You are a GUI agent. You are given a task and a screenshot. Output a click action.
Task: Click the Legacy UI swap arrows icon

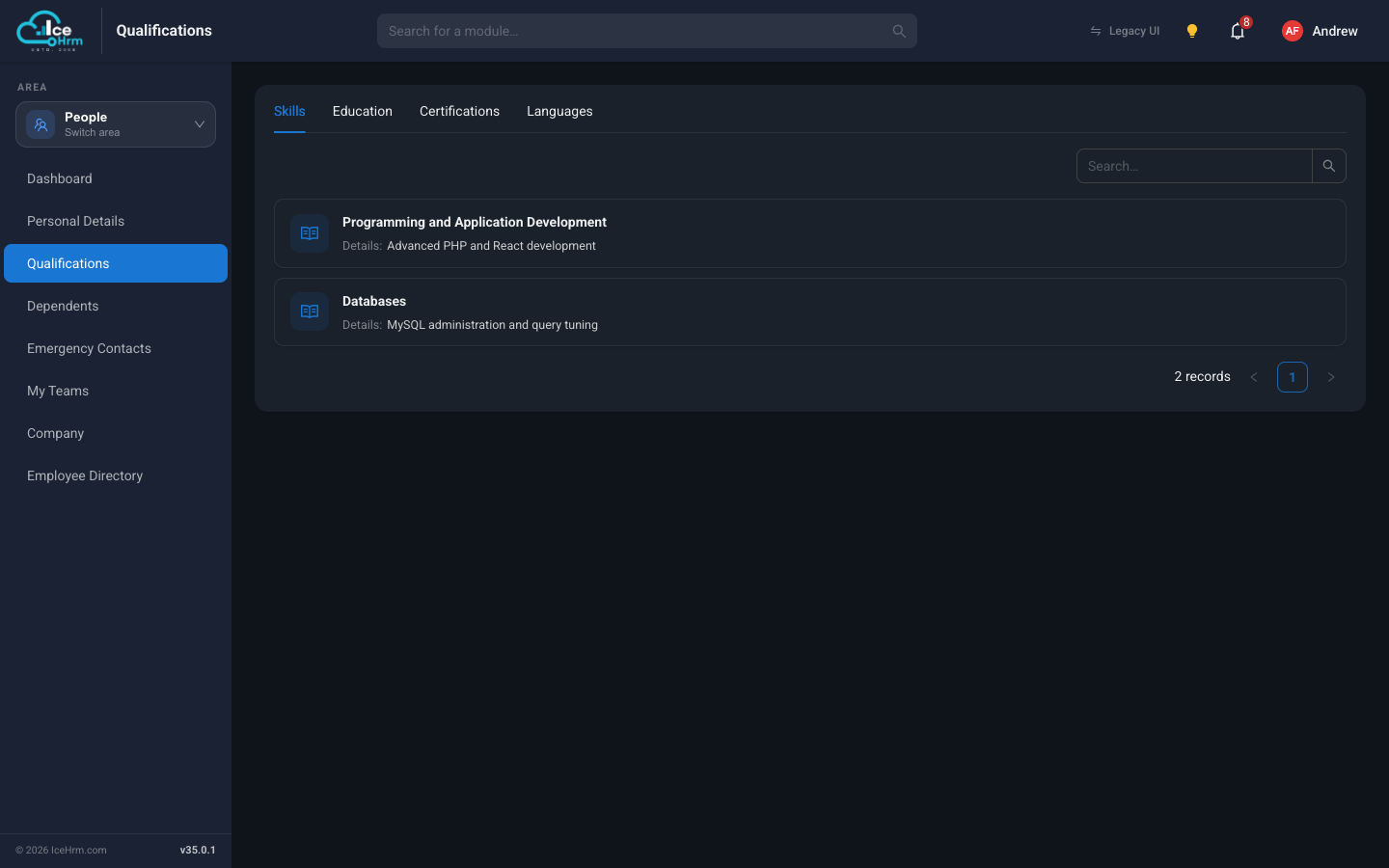click(1096, 31)
